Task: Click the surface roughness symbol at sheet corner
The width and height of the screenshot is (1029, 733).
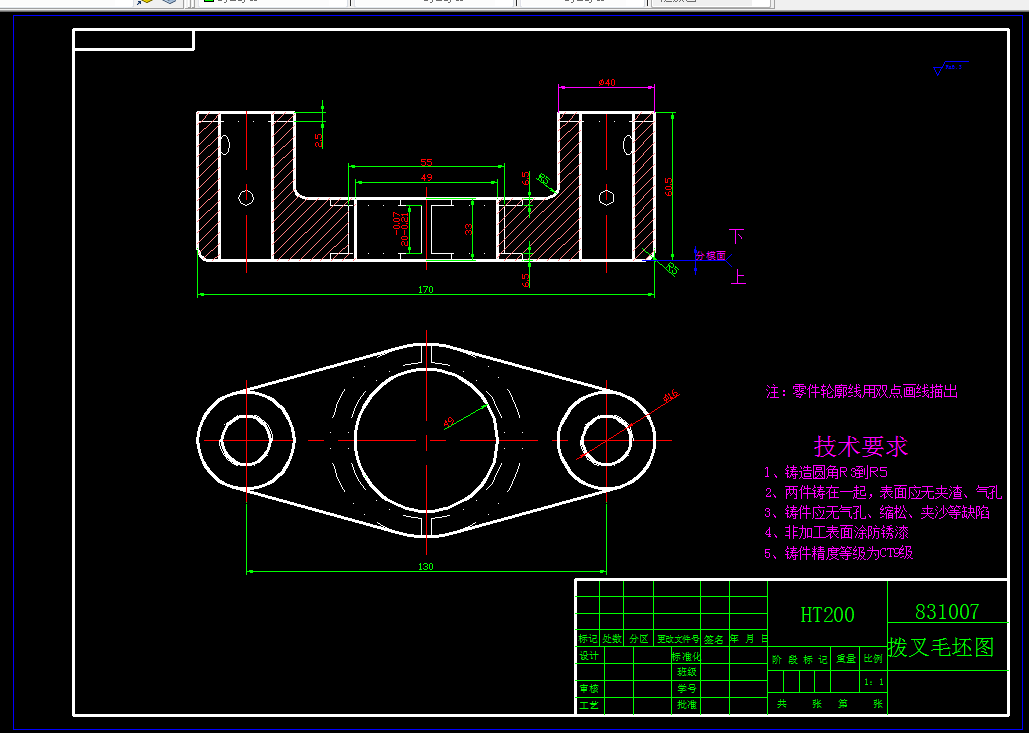Action: click(x=950, y=68)
